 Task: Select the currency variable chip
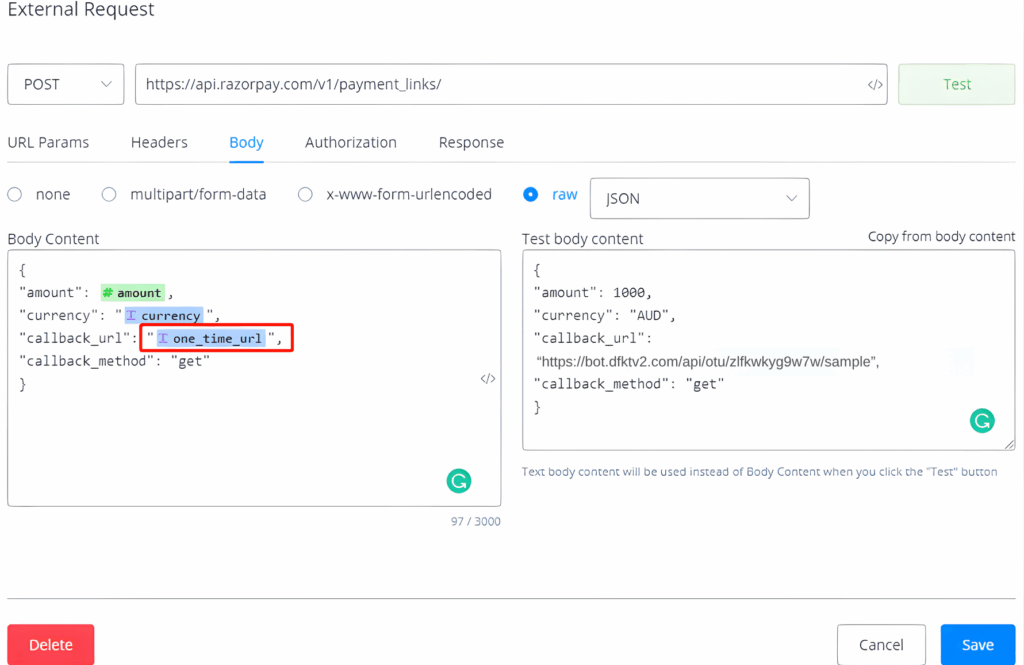click(x=164, y=316)
